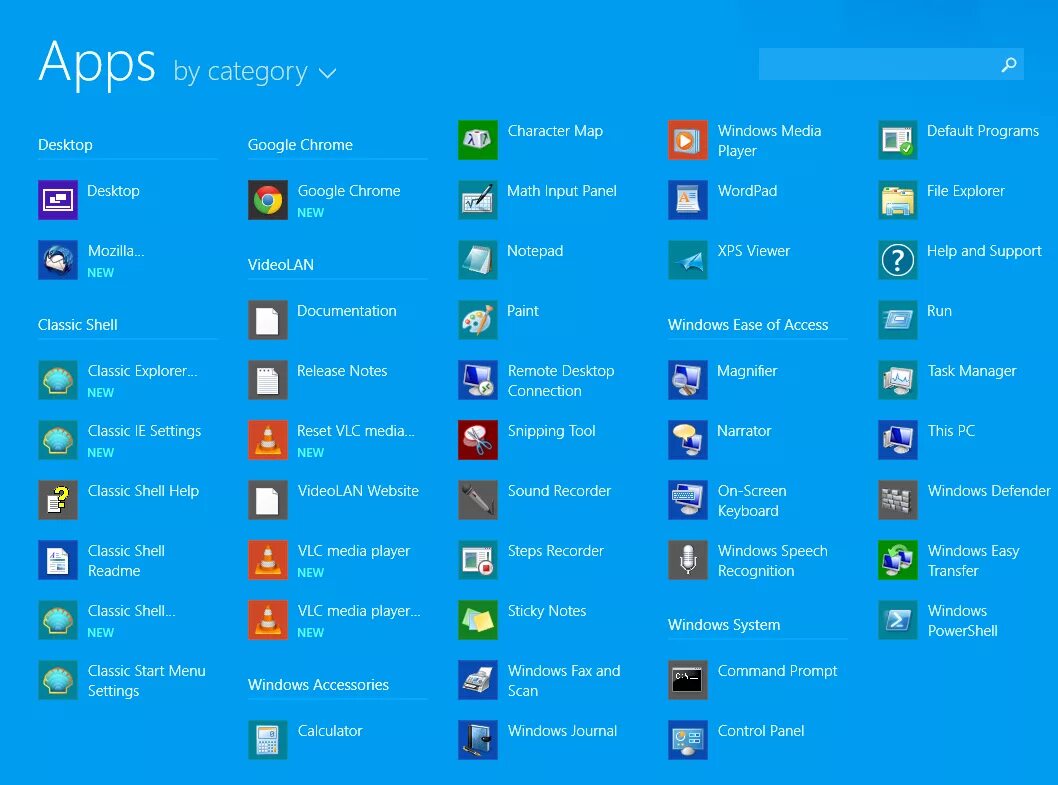Screen dimensions: 1058x785
Task: Open Control Panel icon
Action: pyautogui.click(x=688, y=740)
